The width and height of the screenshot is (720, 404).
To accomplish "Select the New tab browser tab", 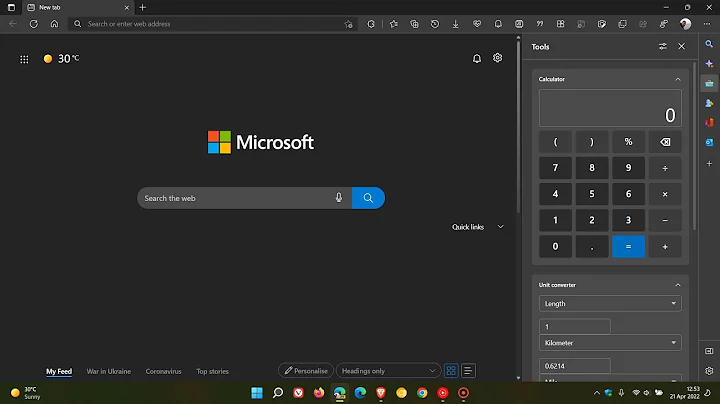I will point(78,7).
